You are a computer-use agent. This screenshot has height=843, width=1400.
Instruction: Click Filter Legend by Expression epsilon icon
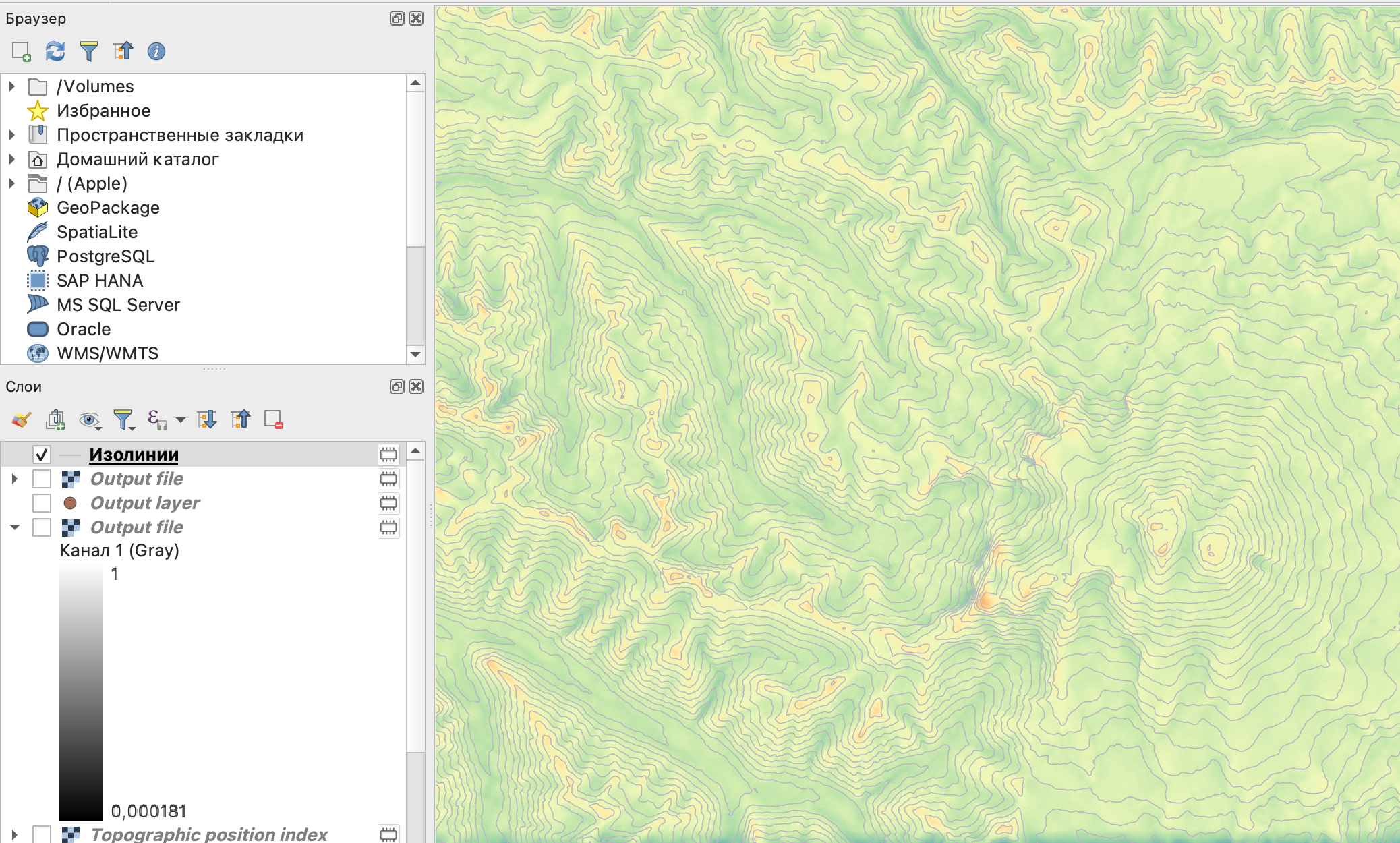(x=157, y=419)
